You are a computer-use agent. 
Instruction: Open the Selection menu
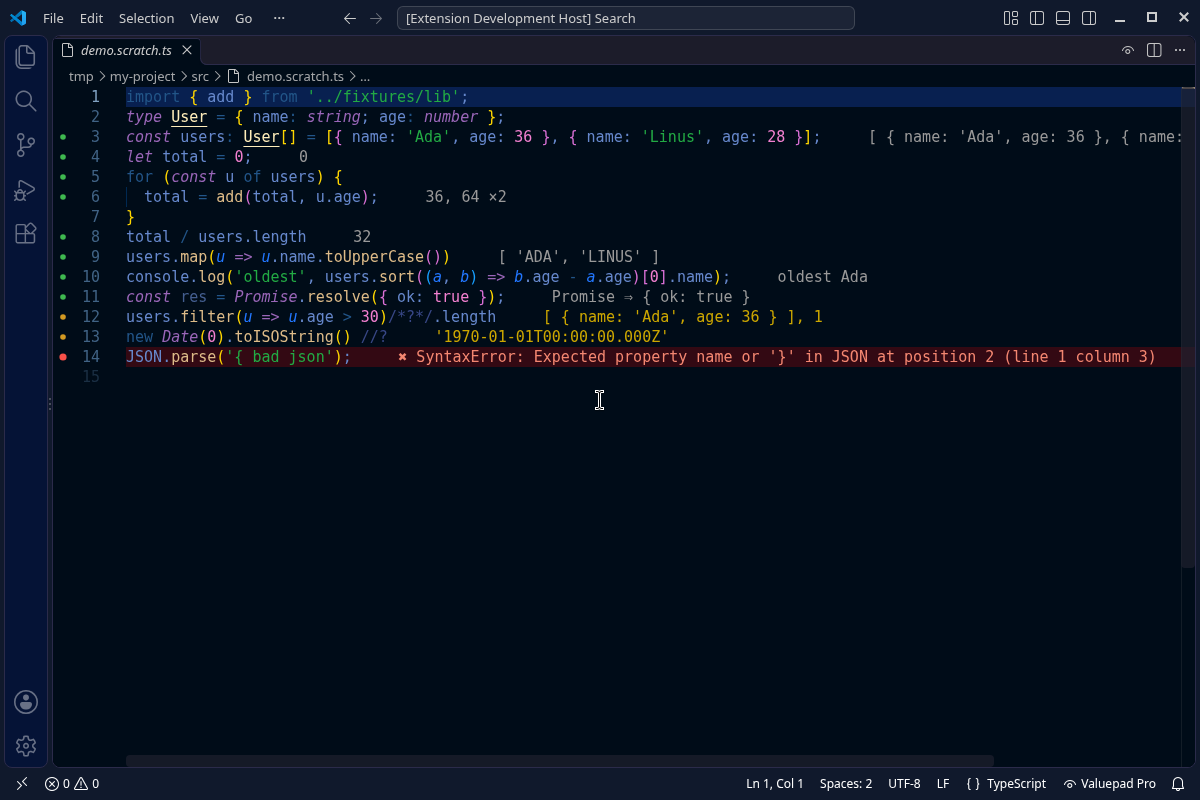pyautogui.click(x=146, y=18)
